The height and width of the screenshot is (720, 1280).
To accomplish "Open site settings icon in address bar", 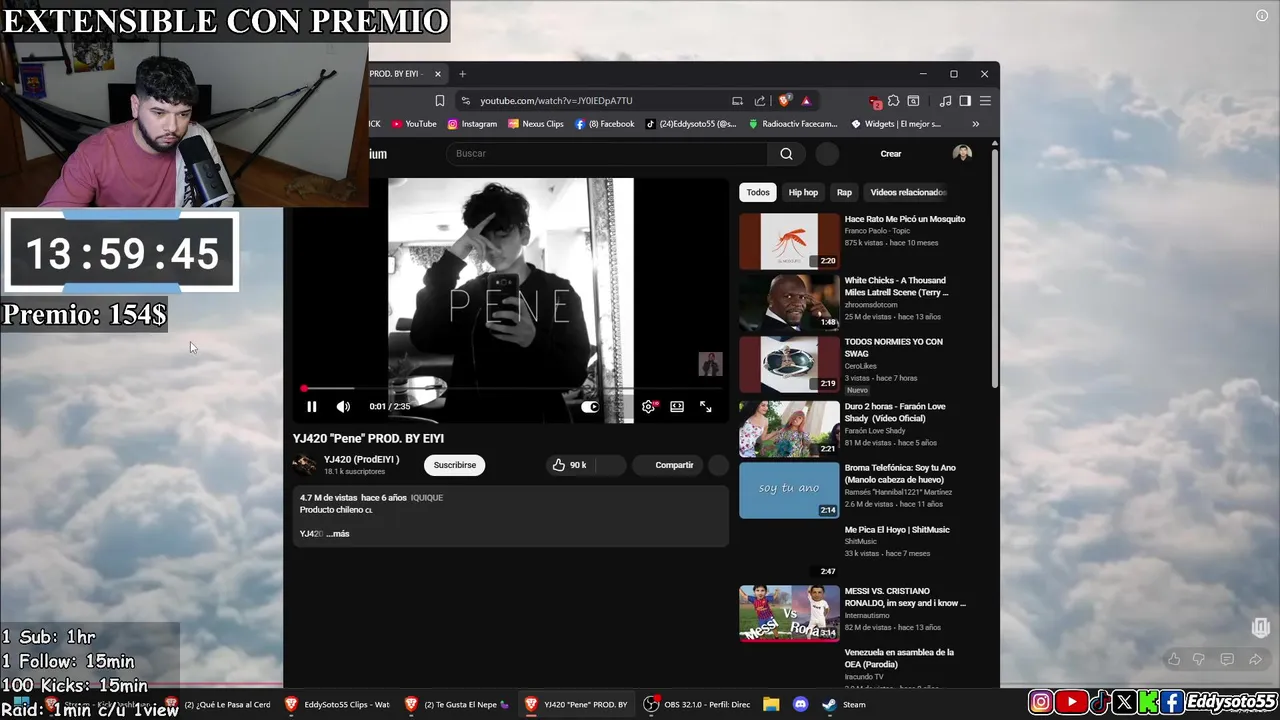I will (x=465, y=101).
